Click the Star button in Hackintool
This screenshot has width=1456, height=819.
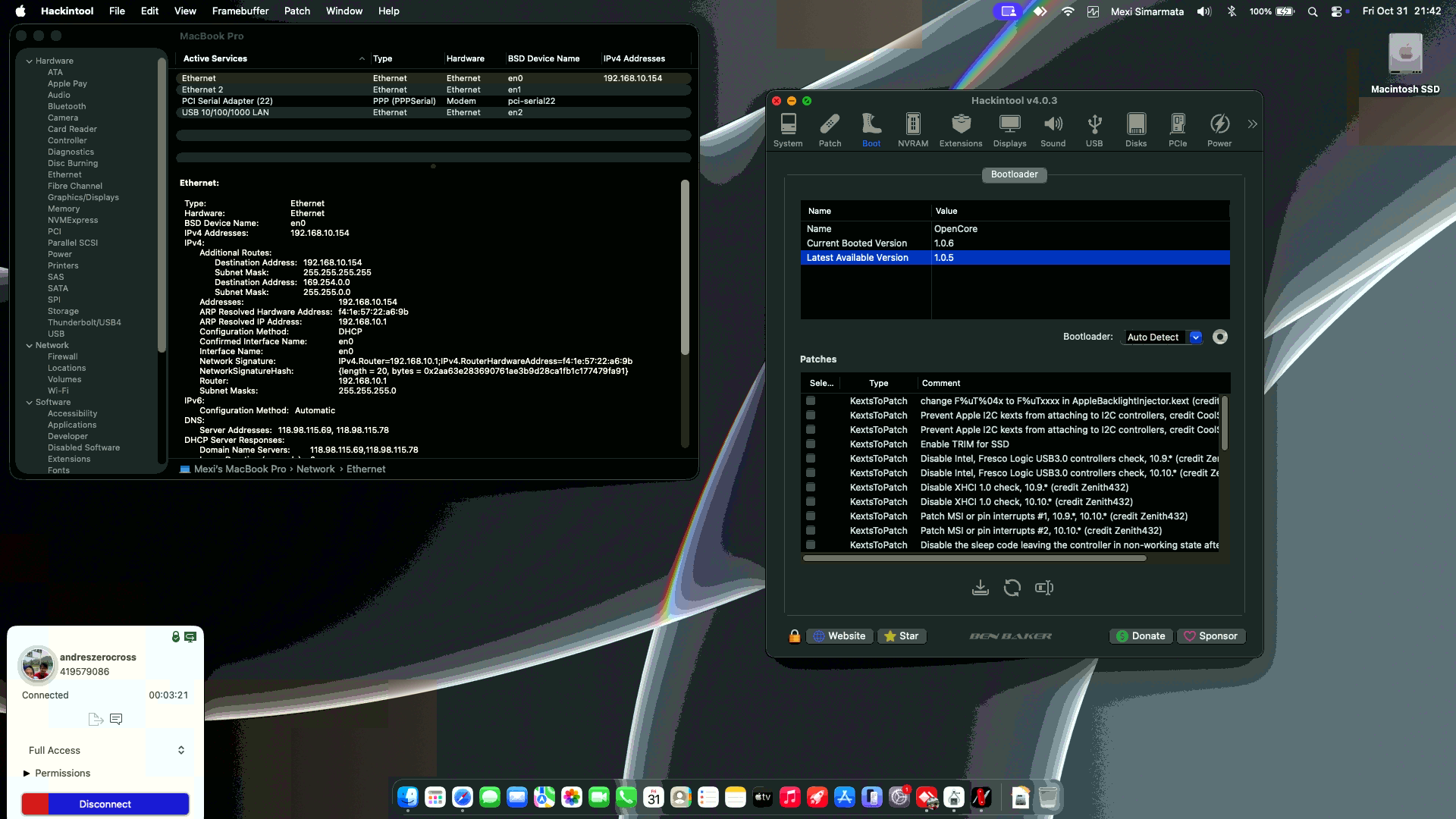point(902,636)
